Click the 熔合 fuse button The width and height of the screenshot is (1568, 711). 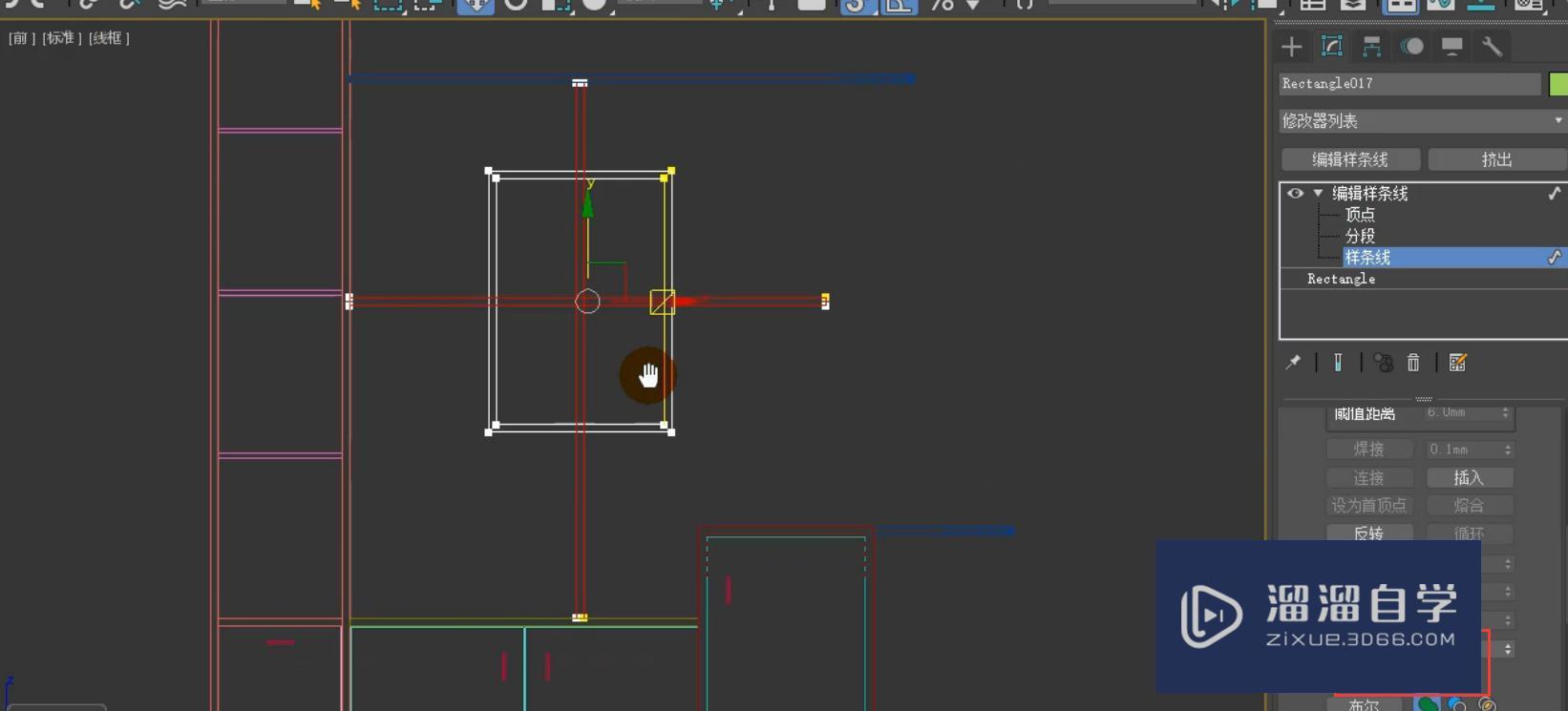coord(1469,505)
